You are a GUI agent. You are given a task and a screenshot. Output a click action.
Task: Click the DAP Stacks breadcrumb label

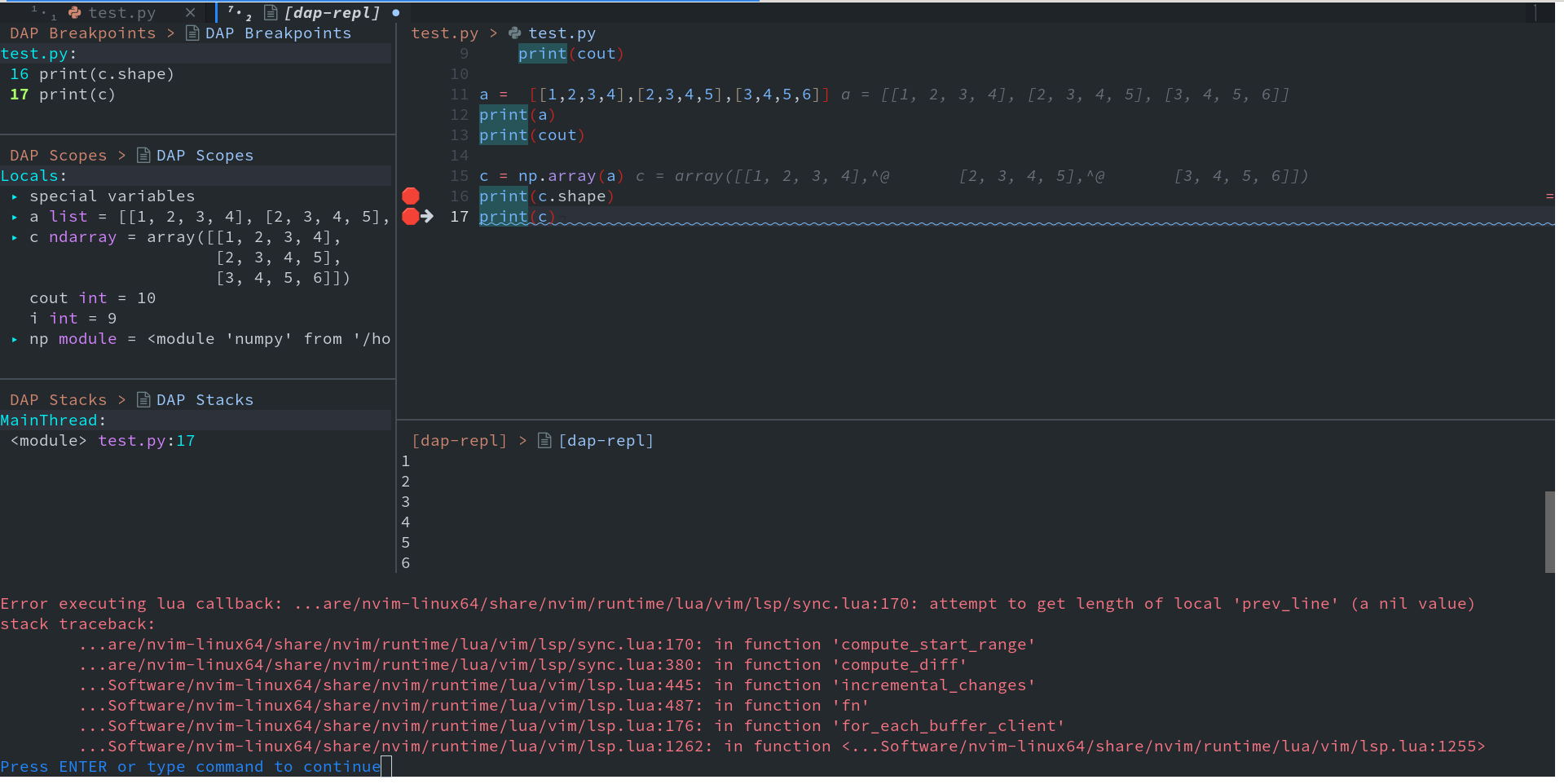coord(58,399)
